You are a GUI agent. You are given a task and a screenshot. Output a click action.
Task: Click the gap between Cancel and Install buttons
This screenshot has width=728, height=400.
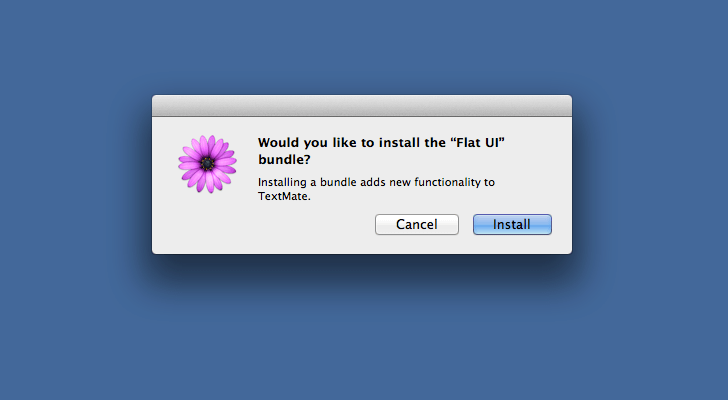[x=466, y=225]
